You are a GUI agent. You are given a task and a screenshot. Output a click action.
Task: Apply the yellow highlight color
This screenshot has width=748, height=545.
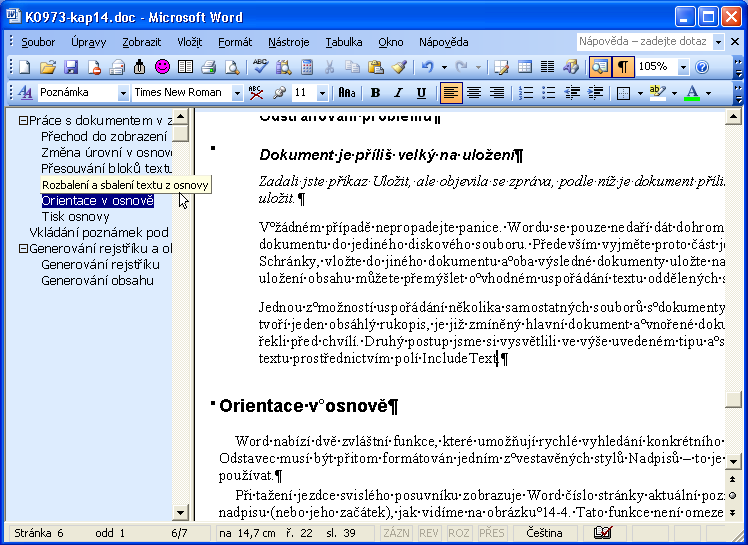[x=658, y=93]
